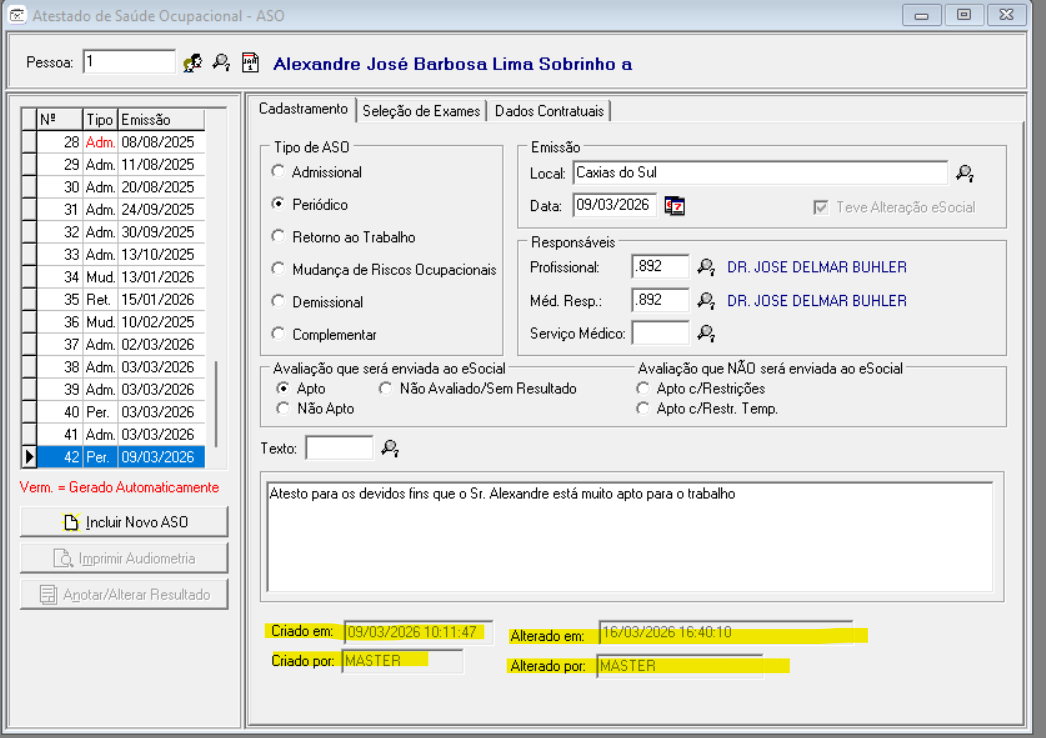This screenshot has height=738, width=1046.
Task: Mark evaluation as Não Apto
Action: [283, 408]
